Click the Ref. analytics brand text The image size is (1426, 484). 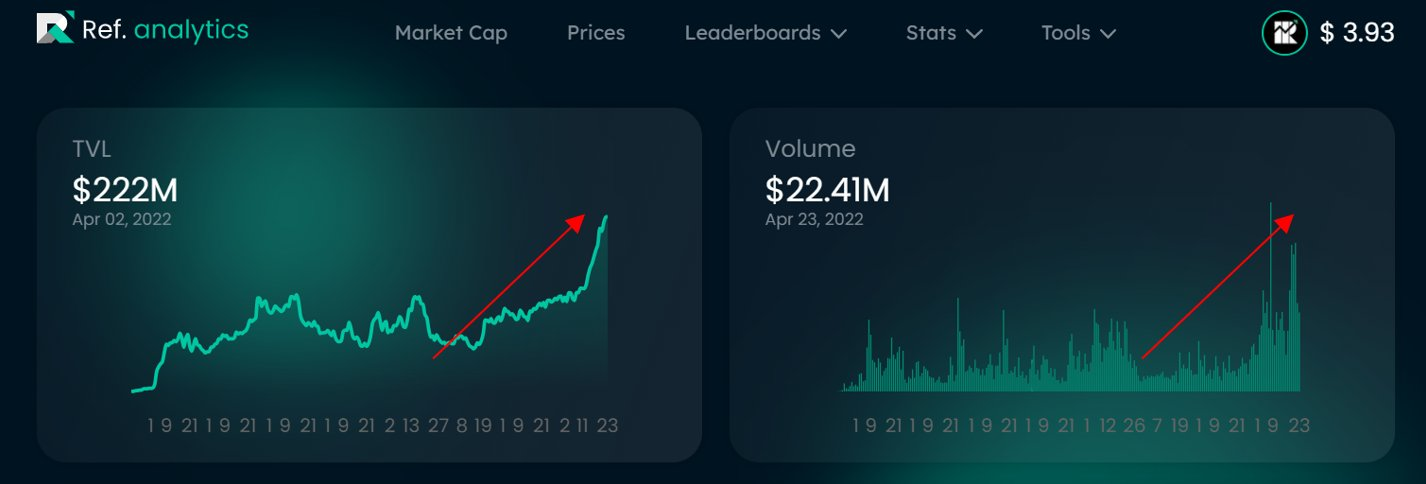point(166,30)
